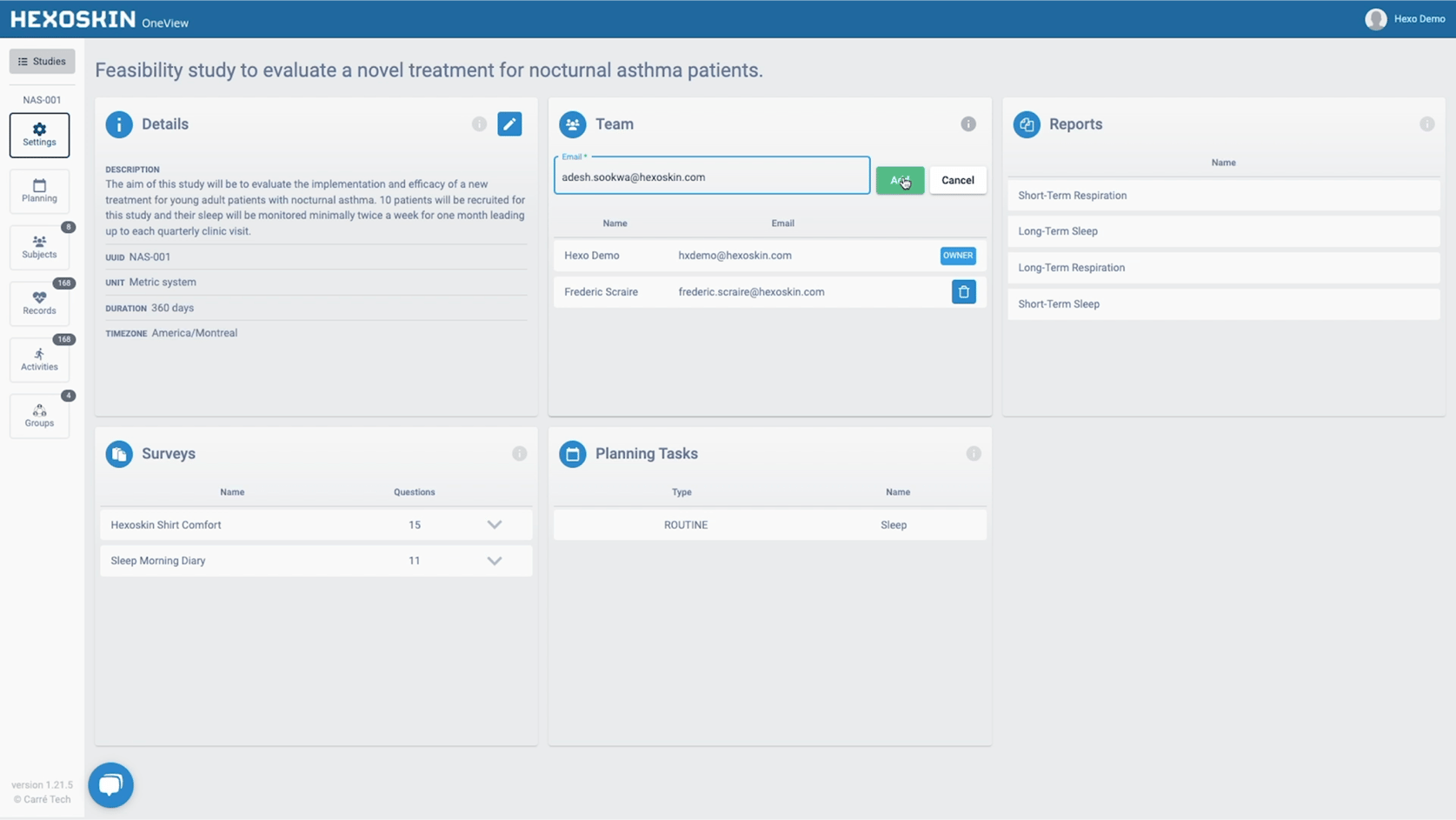View the Subjects panel from the sidebar

tap(38, 247)
